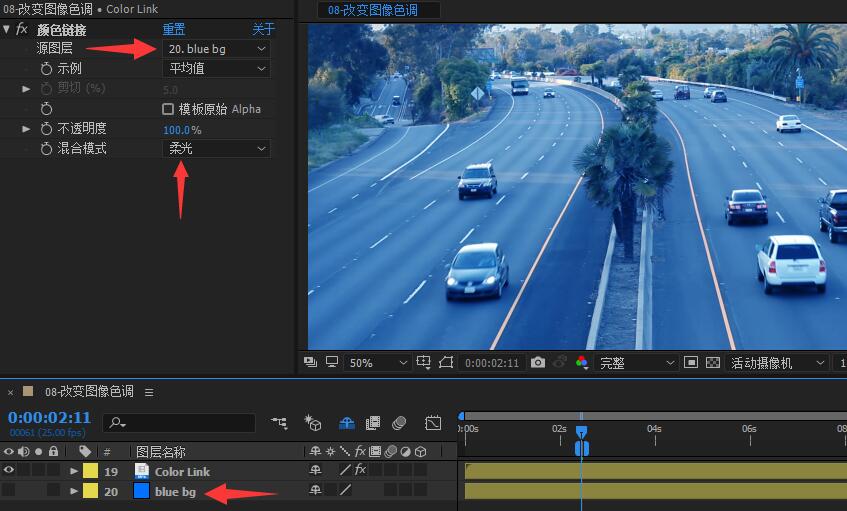
Task: Click 重置 to reset the effect
Action: pos(174,29)
